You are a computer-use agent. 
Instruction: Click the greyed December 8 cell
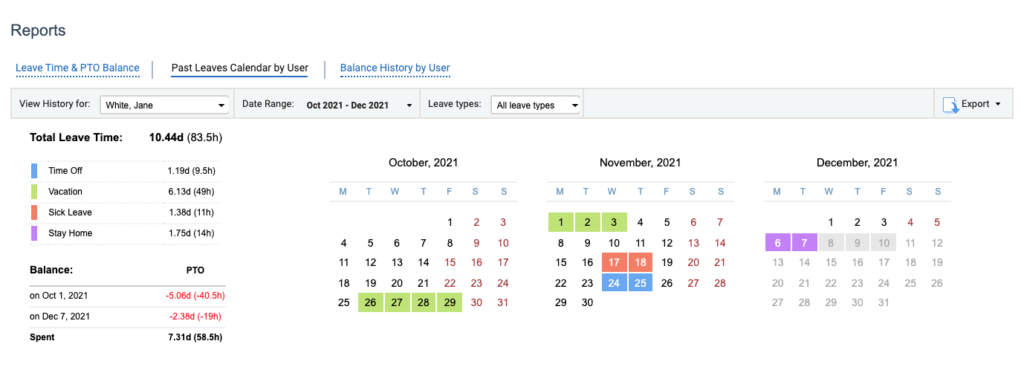tap(831, 243)
